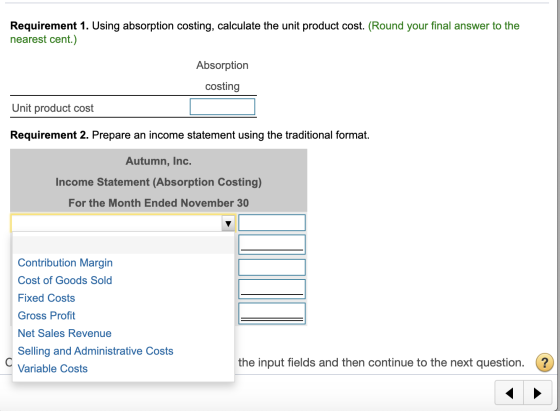Toggle the income statement account dropdown arrow
This screenshot has height=411, width=560.
pyautogui.click(x=228, y=224)
